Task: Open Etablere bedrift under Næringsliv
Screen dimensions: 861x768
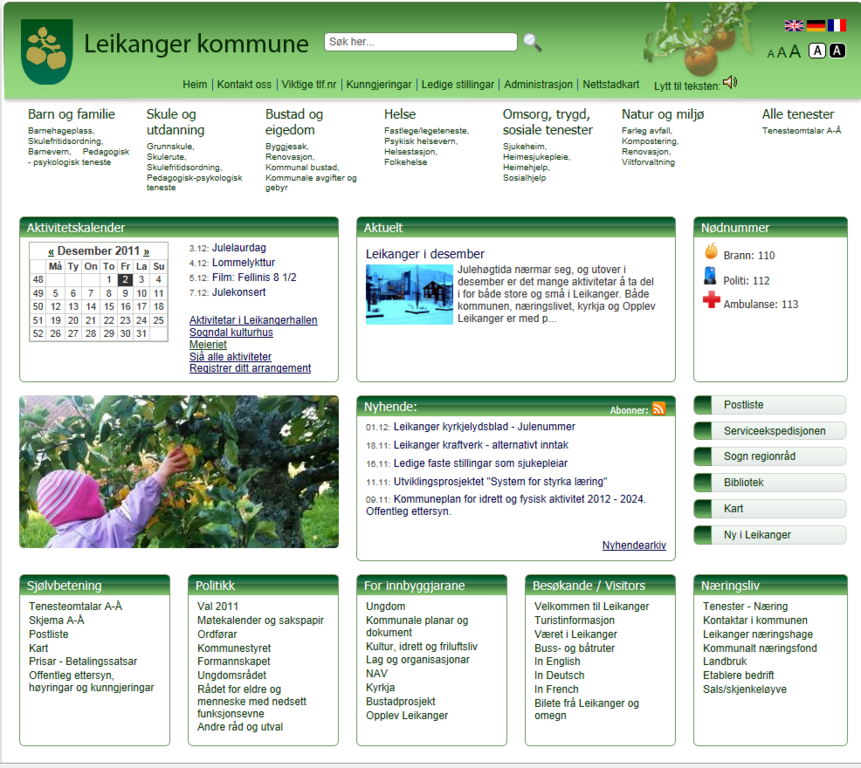Action: (x=739, y=675)
